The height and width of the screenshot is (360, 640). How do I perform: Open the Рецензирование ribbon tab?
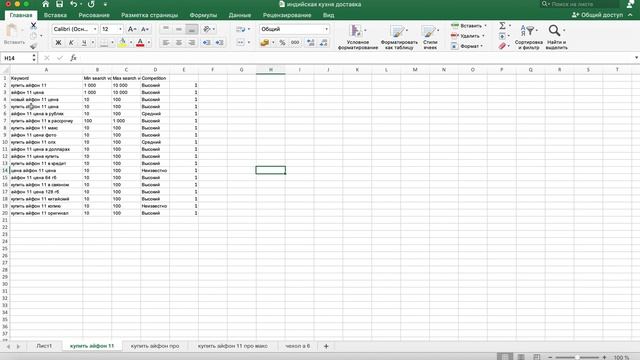[x=287, y=15]
